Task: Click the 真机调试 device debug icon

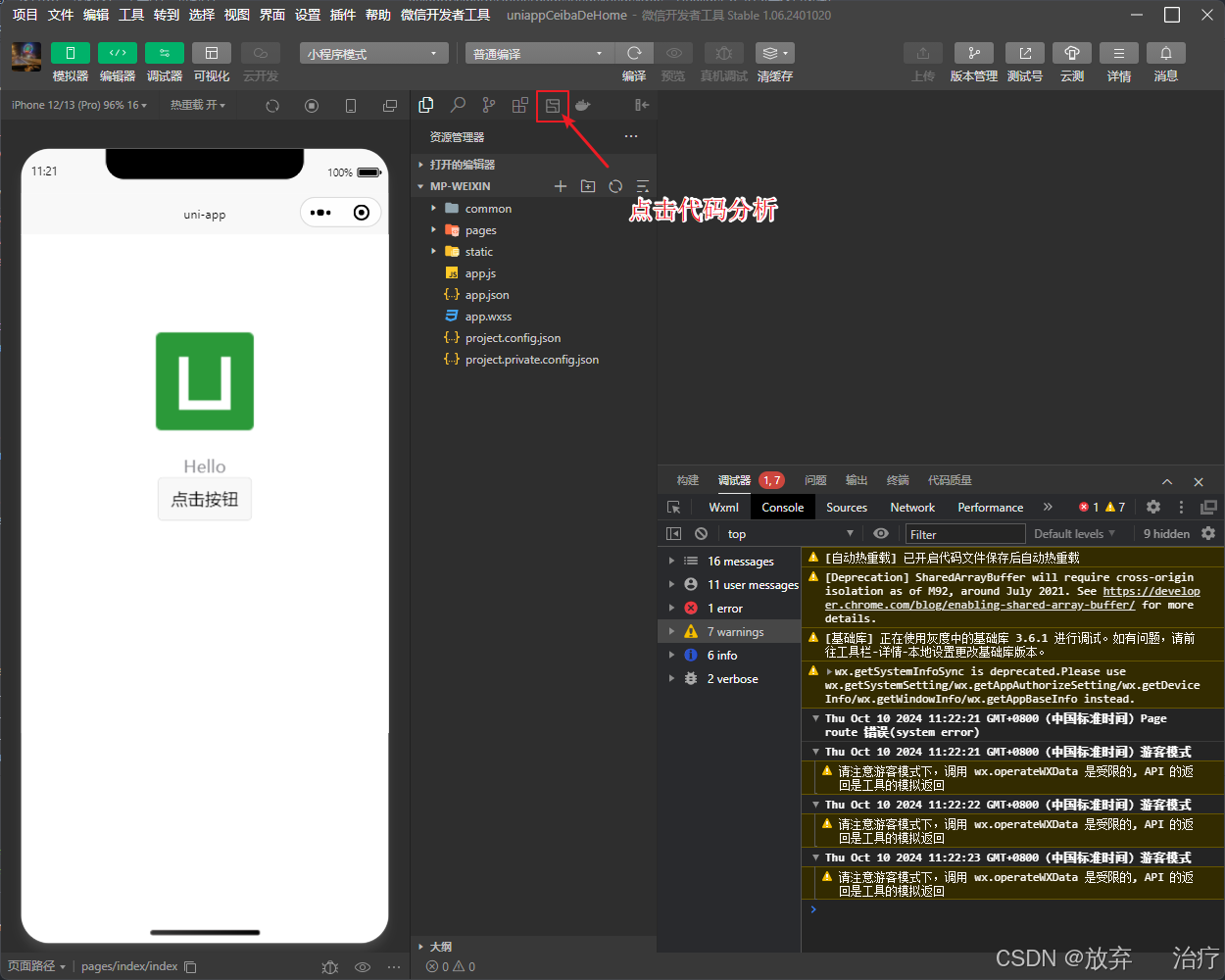Action: click(x=723, y=53)
